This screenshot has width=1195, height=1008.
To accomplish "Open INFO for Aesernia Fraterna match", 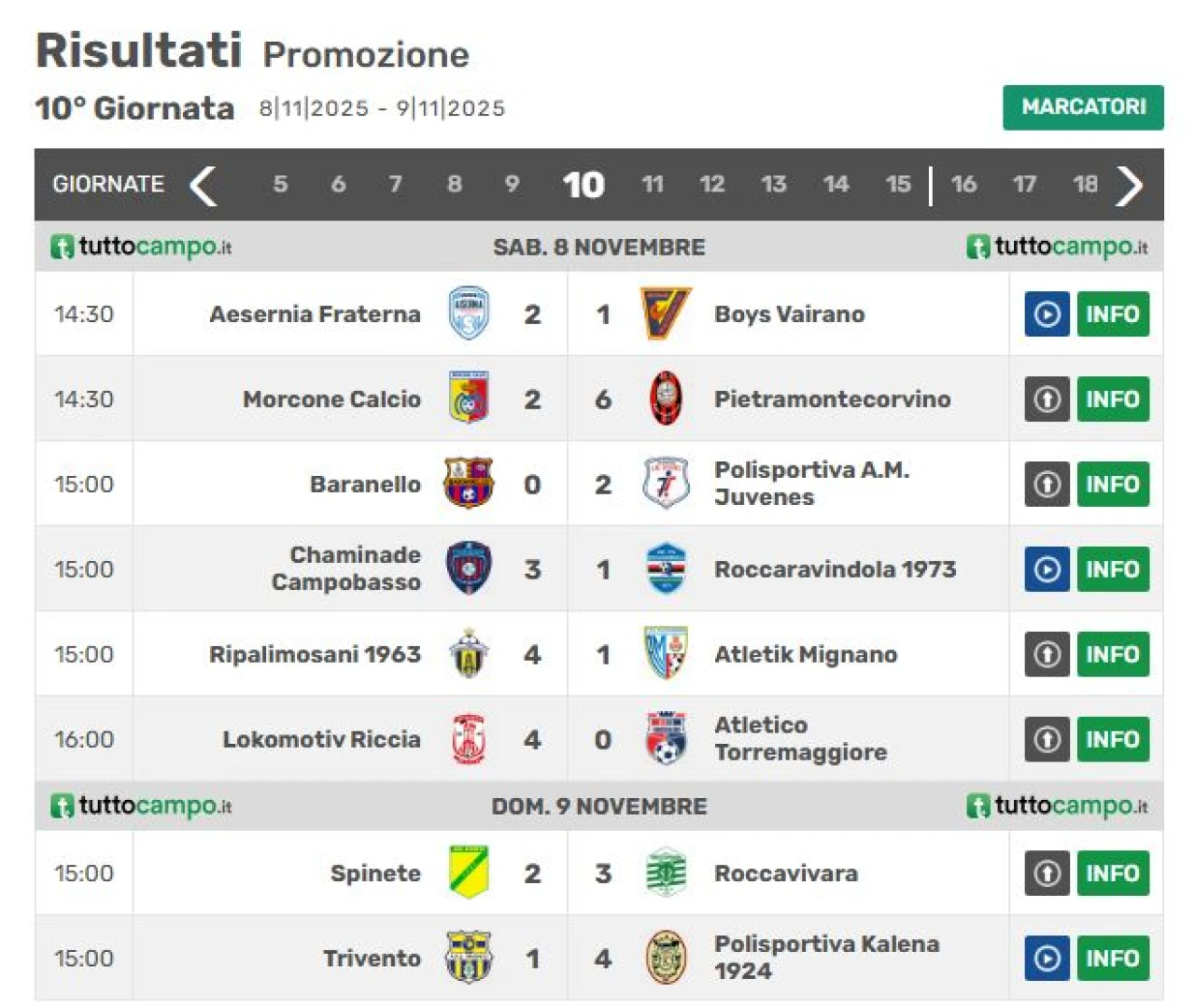I will (x=1112, y=315).
